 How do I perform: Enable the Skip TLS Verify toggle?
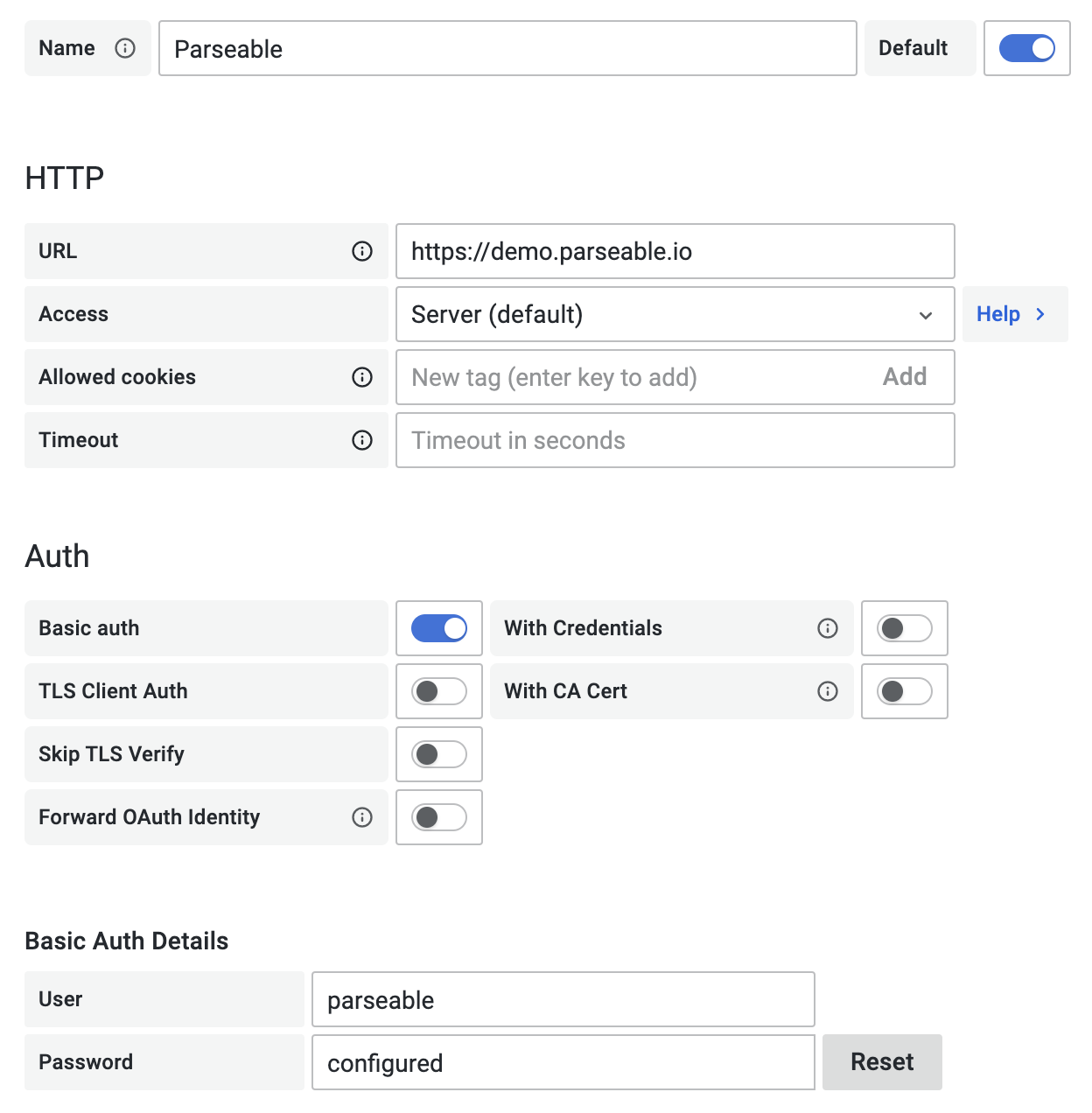click(439, 754)
